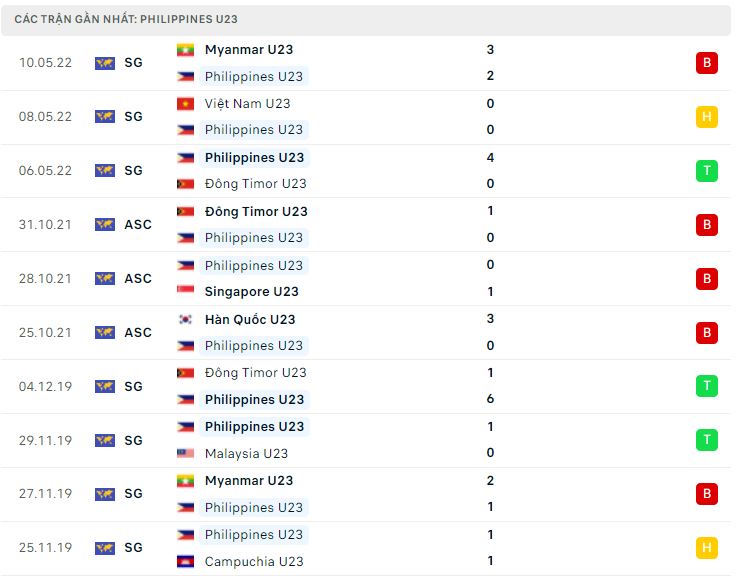
Task: Click the 27.11.19 match date row
Action: (x=366, y=494)
